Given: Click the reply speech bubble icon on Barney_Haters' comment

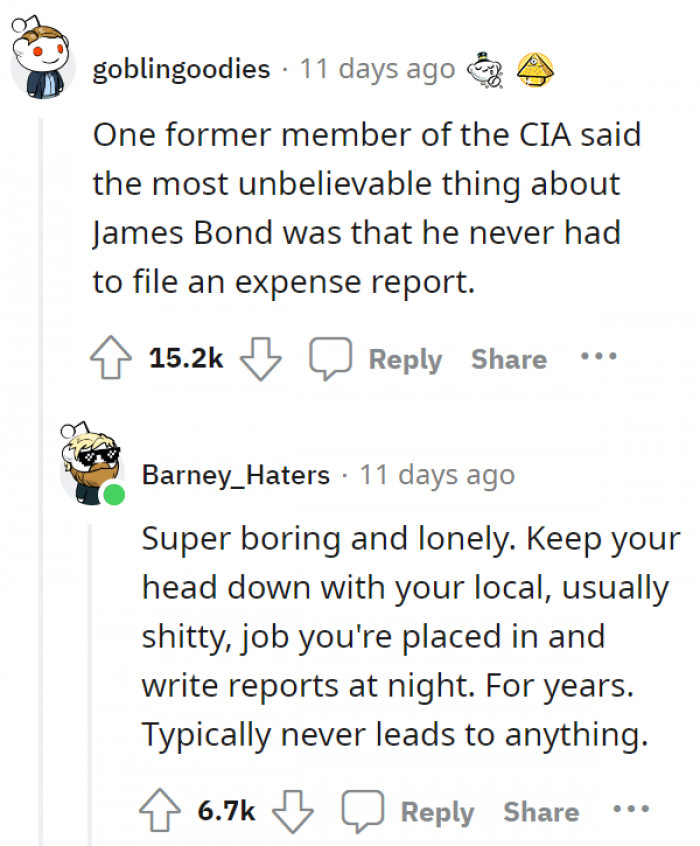Looking at the screenshot, I should (x=364, y=808).
